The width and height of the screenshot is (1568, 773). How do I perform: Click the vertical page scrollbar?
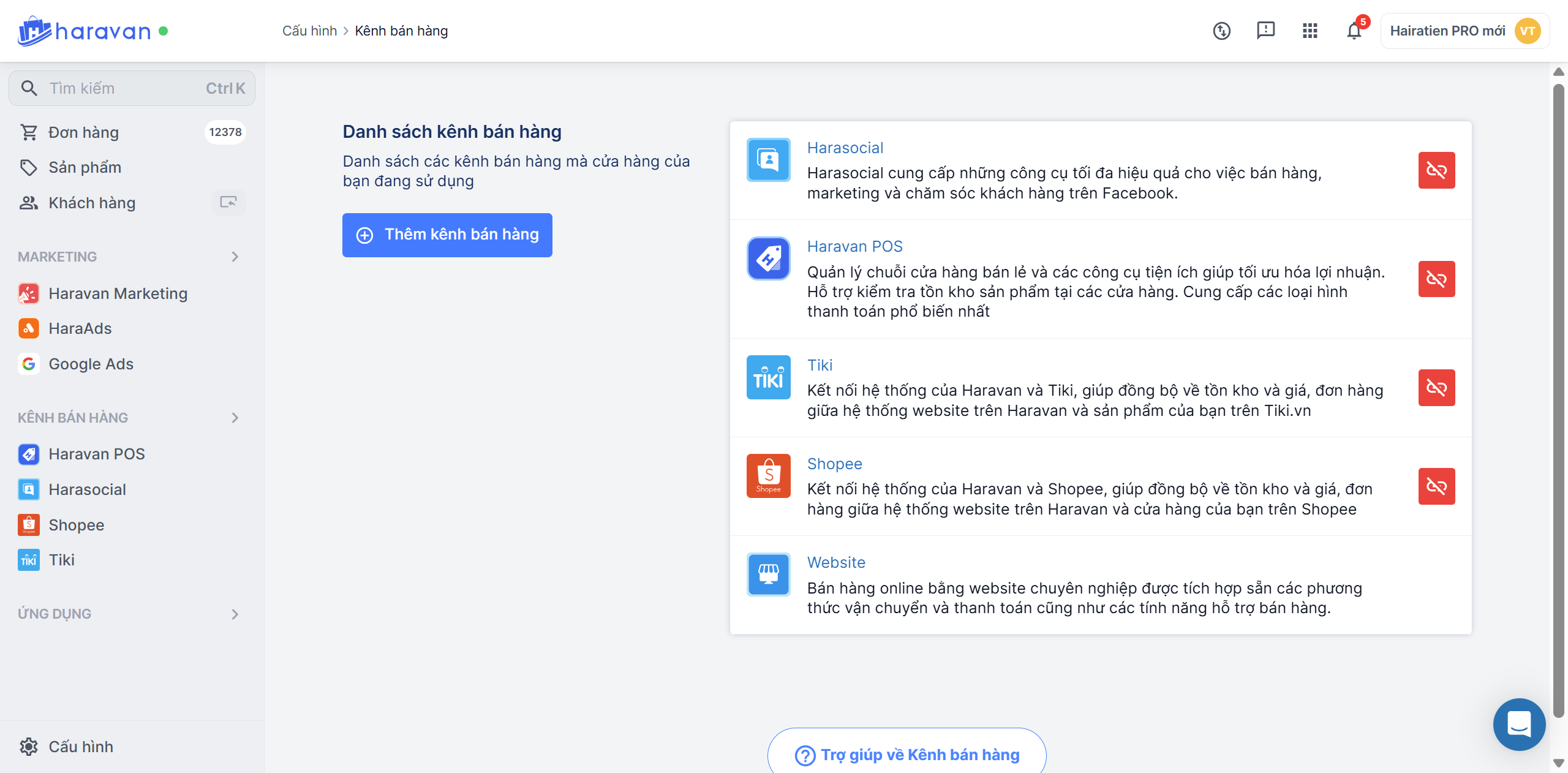[1558, 398]
